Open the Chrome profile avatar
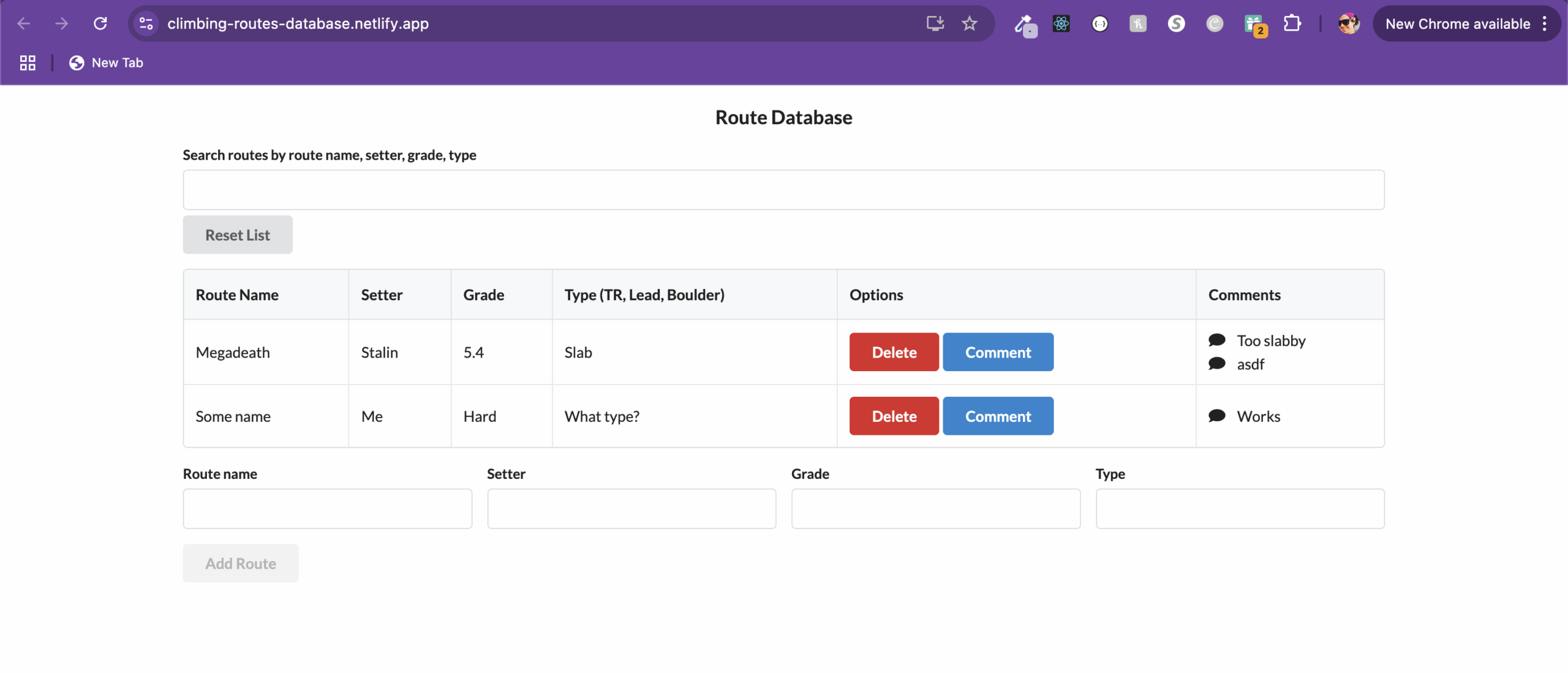Image resolution: width=1568 pixels, height=673 pixels. tap(1348, 24)
